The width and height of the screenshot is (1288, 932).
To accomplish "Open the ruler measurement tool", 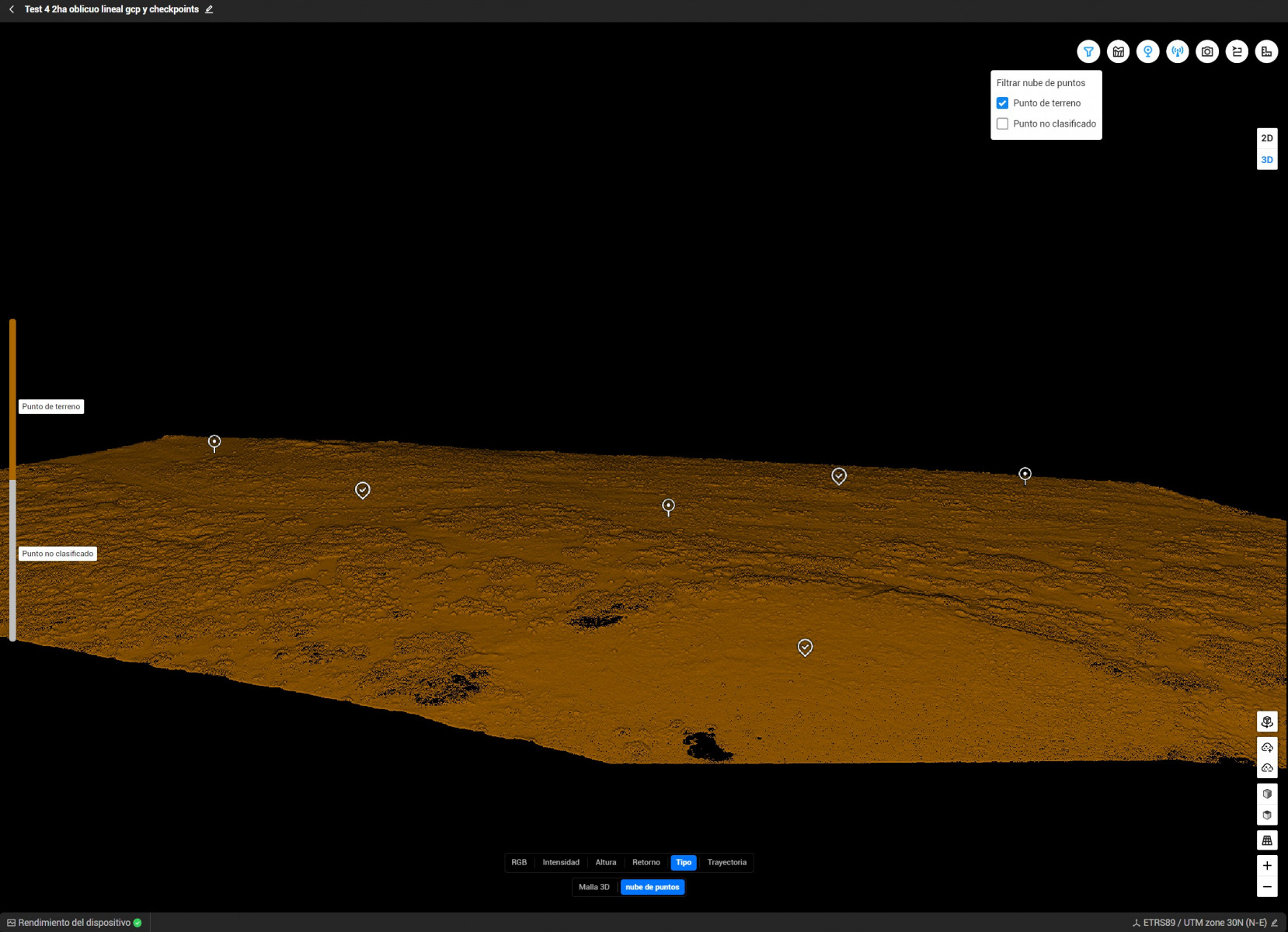I will tap(1266, 52).
